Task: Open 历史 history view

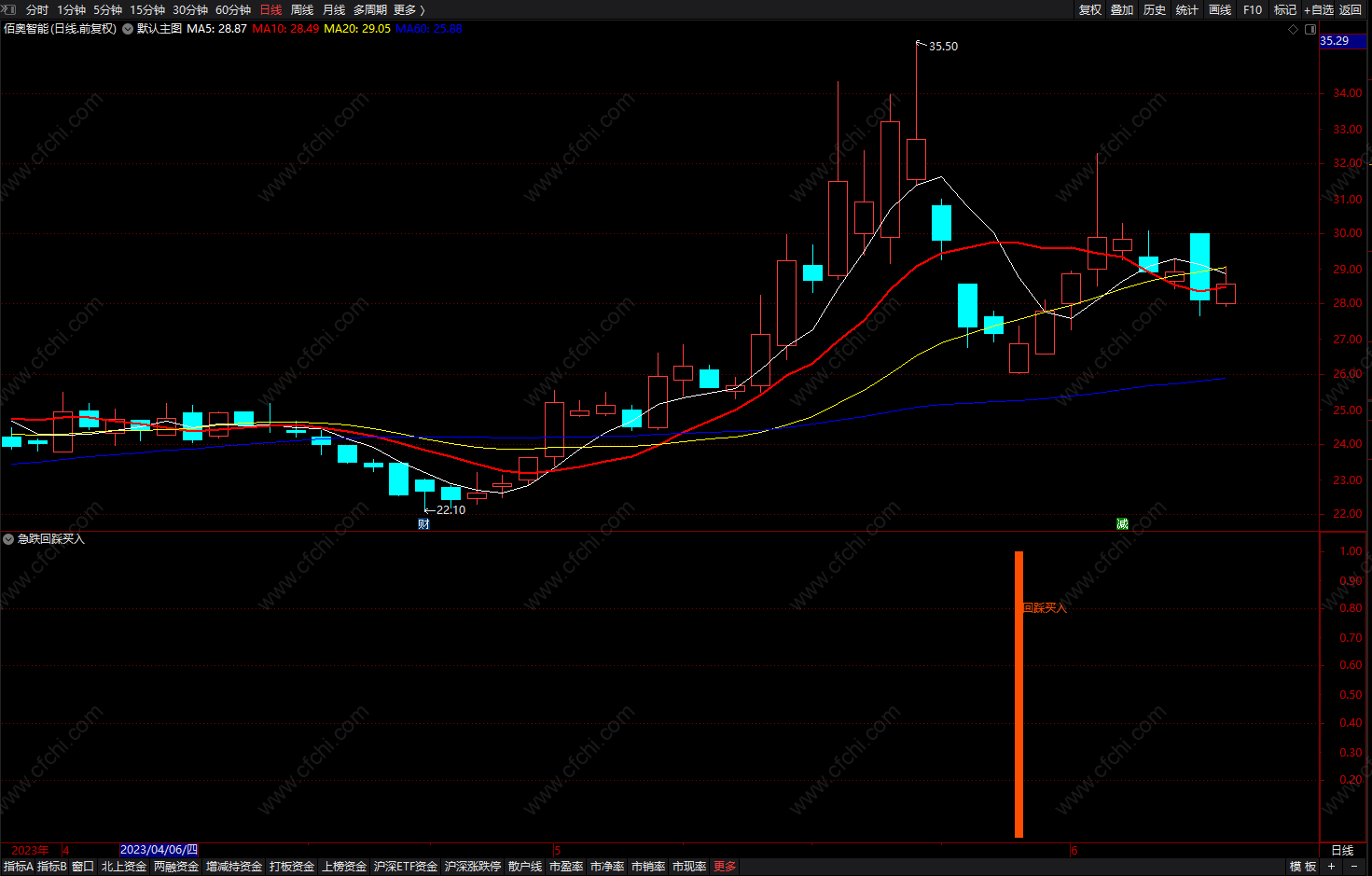Action: click(x=1155, y=10)
